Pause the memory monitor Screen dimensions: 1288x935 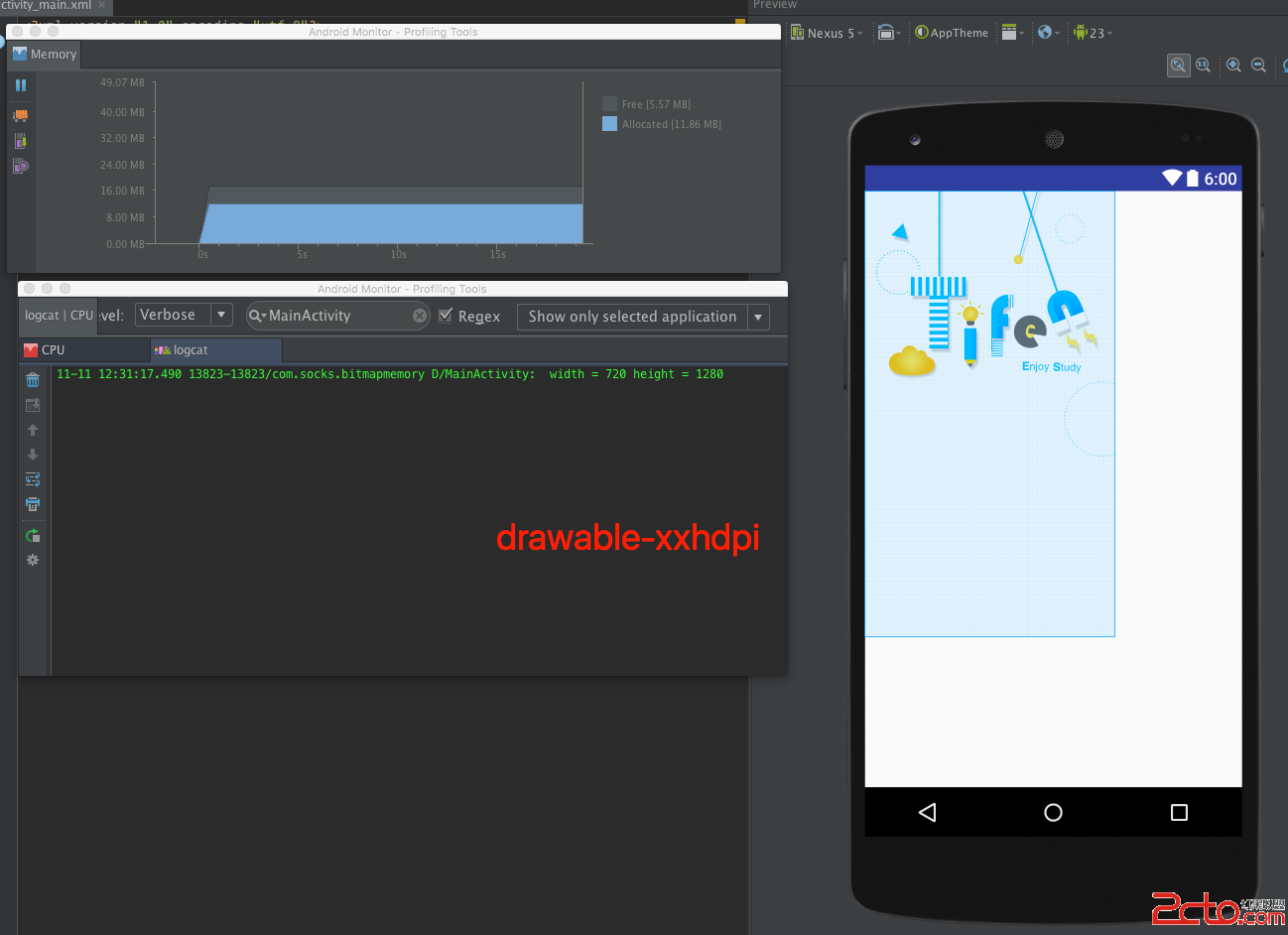(20, 85)
